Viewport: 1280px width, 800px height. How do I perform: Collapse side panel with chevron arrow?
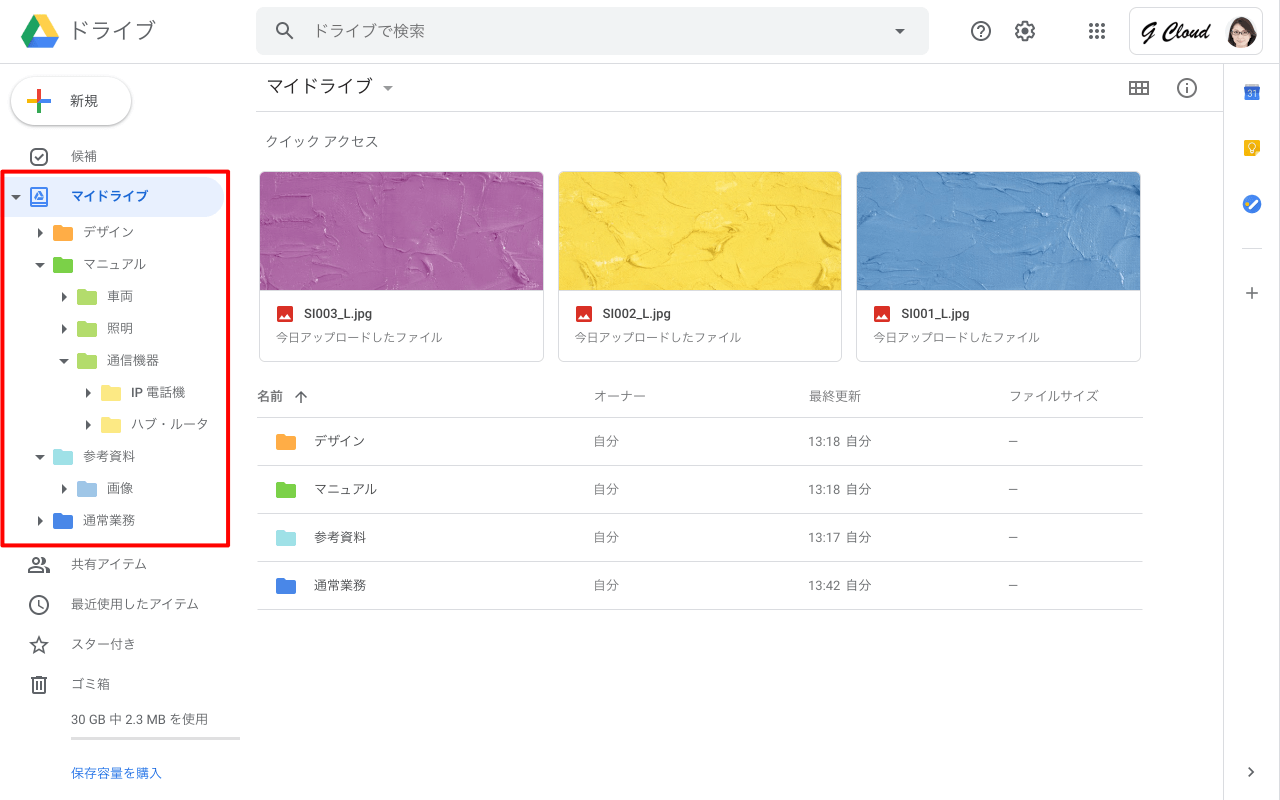1251,771
